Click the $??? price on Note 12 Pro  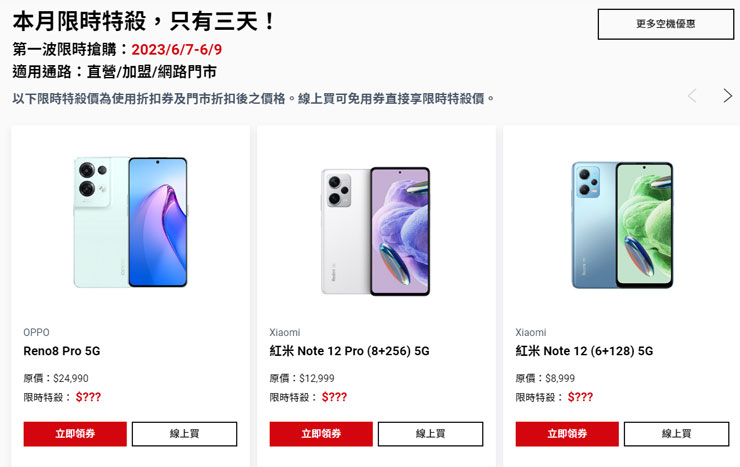coord(334,397)
